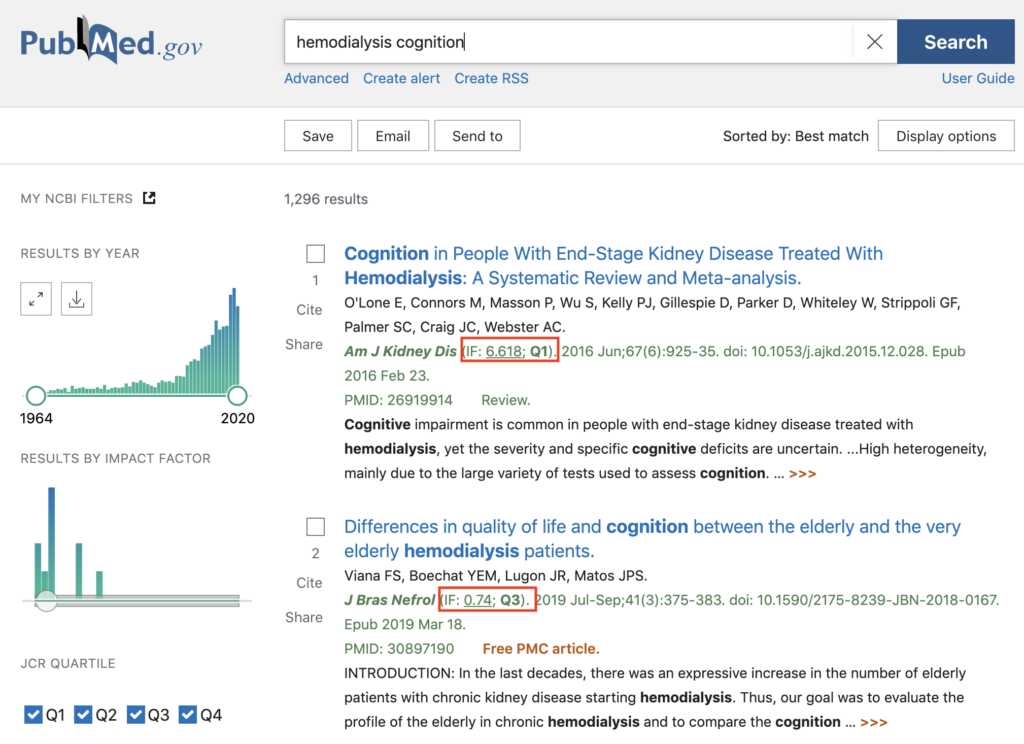Download the Results by Year data

click(x=76, y=298)
